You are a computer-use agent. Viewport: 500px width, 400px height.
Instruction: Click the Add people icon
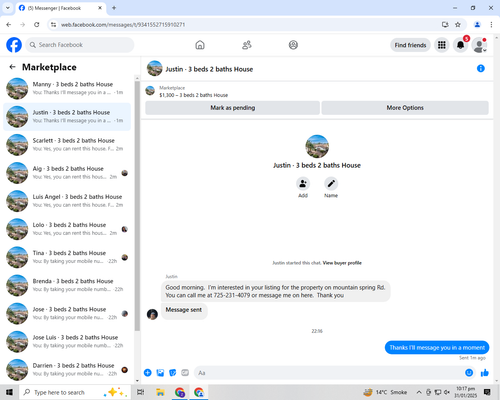[x=303, y=184]
